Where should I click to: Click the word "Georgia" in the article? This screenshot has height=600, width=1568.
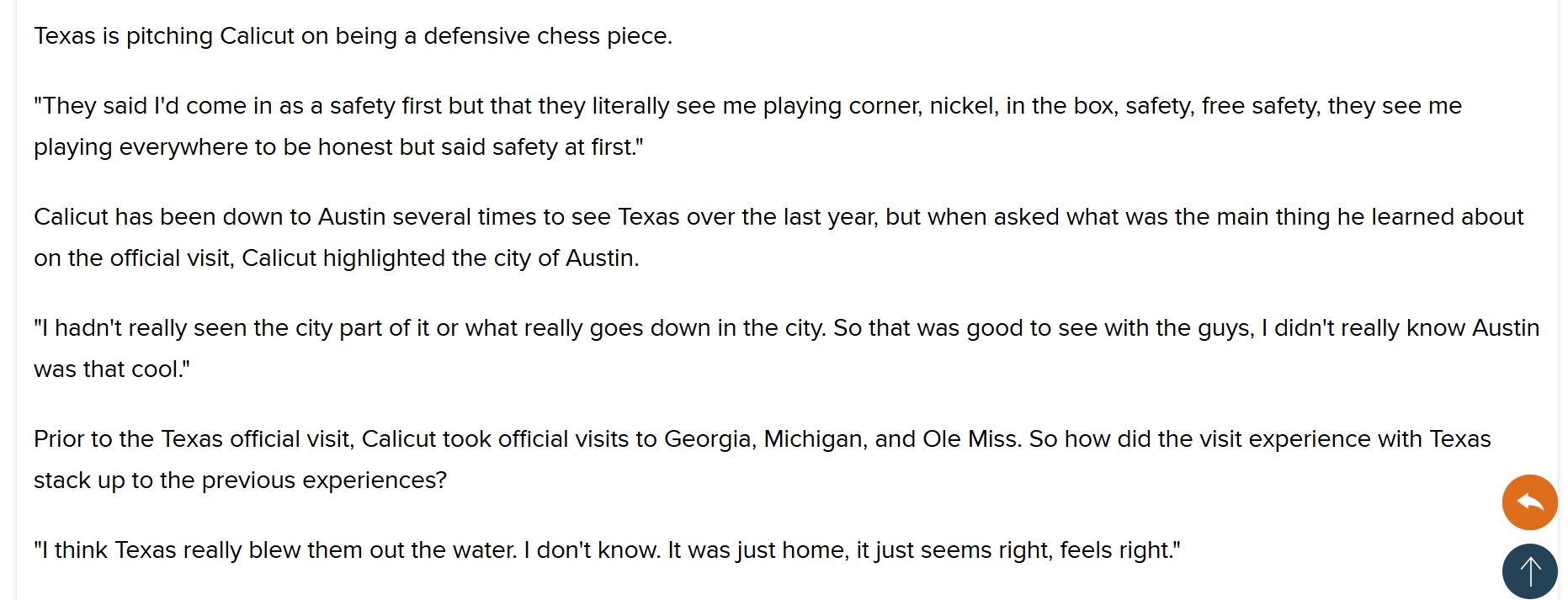coord(710,439)
